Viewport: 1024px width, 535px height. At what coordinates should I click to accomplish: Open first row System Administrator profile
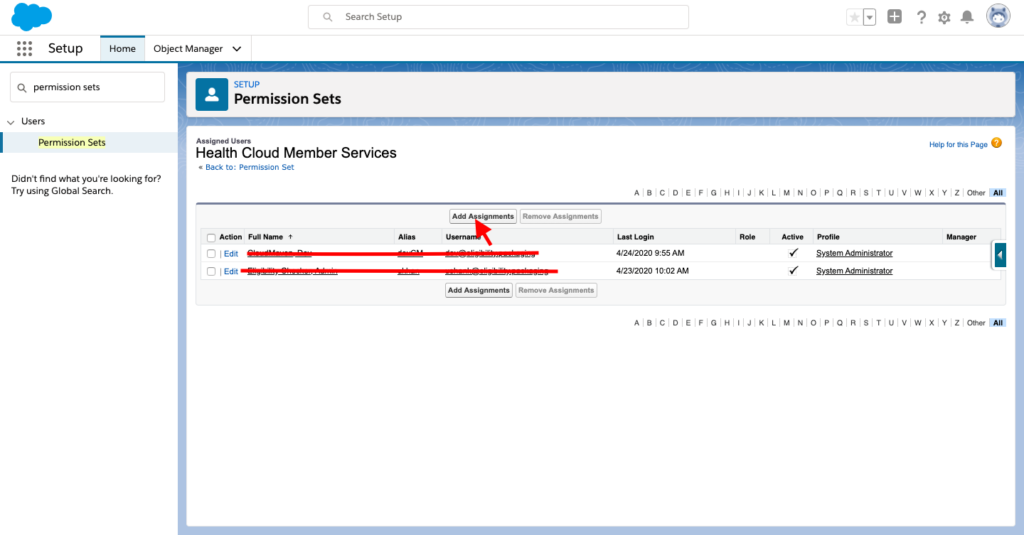[854, 253]
